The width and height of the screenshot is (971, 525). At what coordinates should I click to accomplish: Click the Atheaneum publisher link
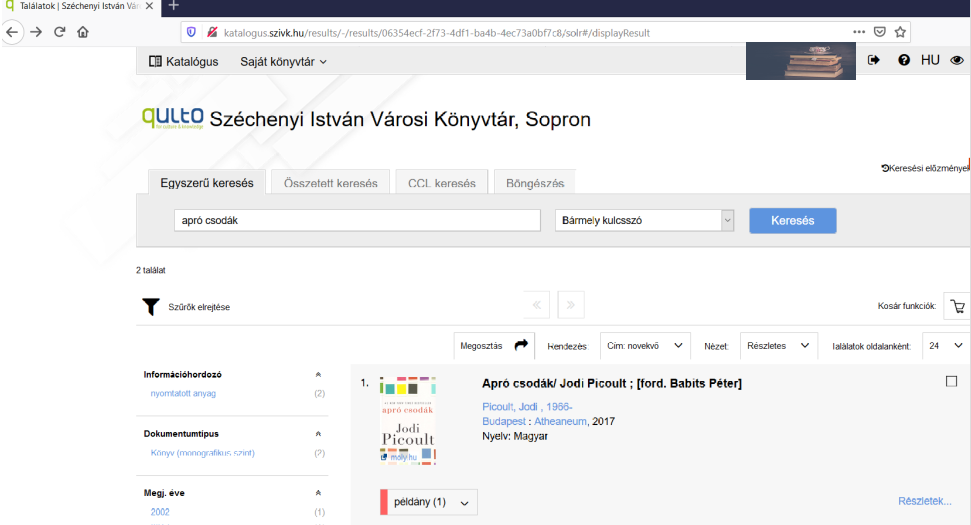(x=560, y=422)
